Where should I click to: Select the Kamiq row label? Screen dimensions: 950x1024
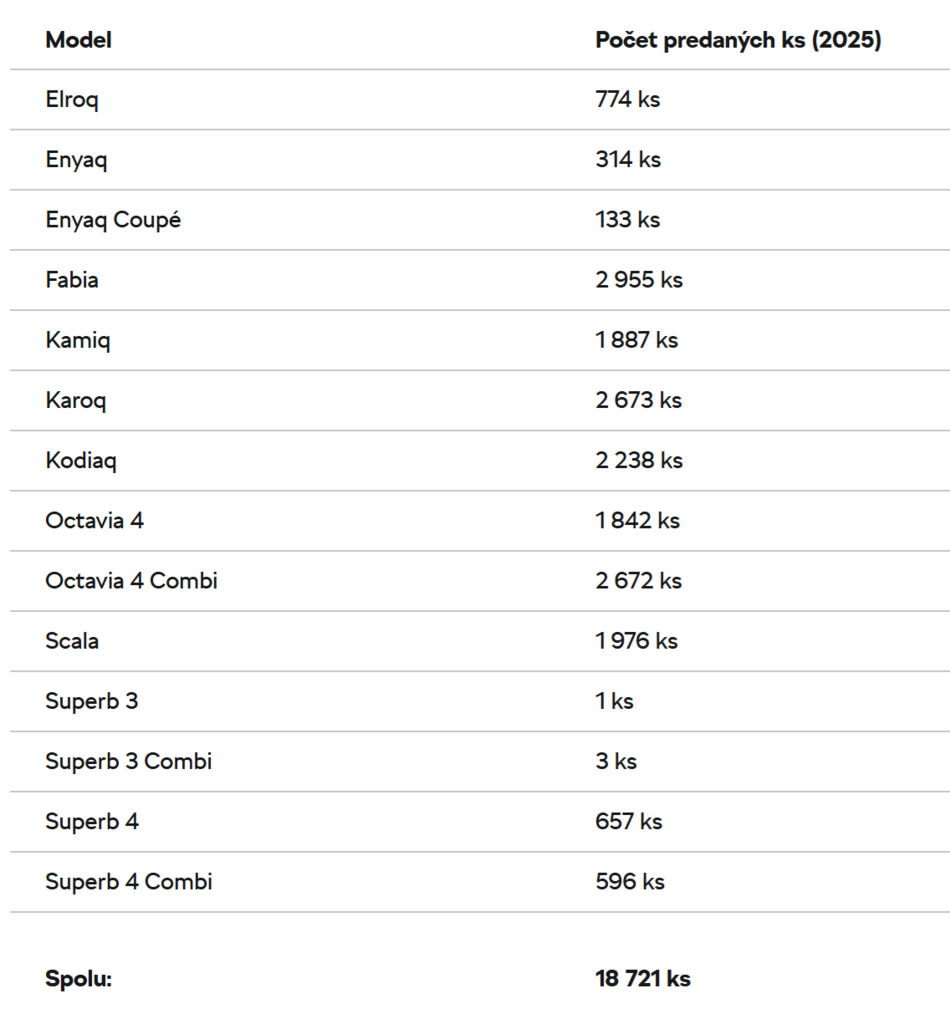click(78, 340)
